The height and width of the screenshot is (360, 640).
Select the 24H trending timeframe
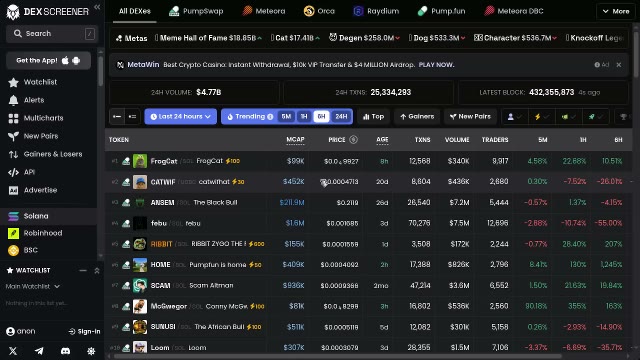[x=341, y=117]
